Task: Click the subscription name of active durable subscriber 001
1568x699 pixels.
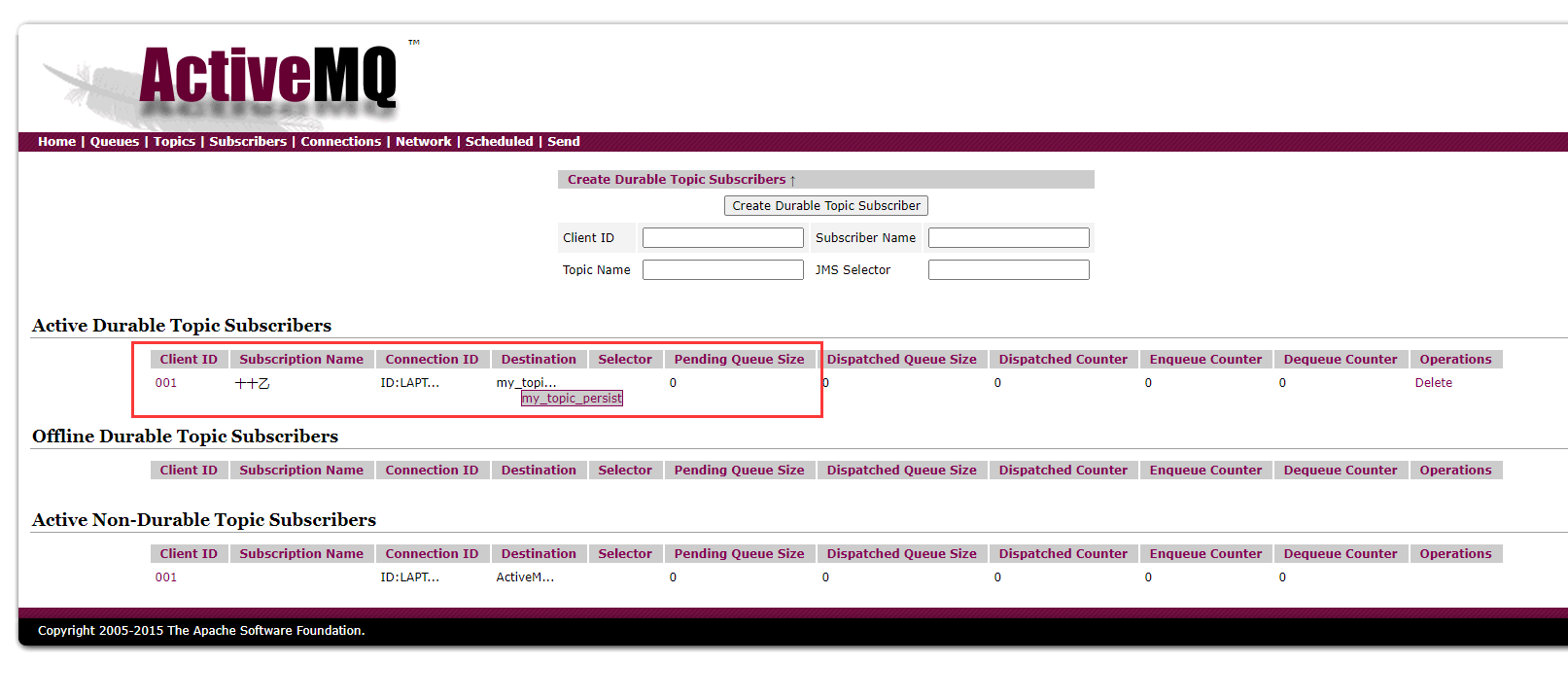Action: 253,383
